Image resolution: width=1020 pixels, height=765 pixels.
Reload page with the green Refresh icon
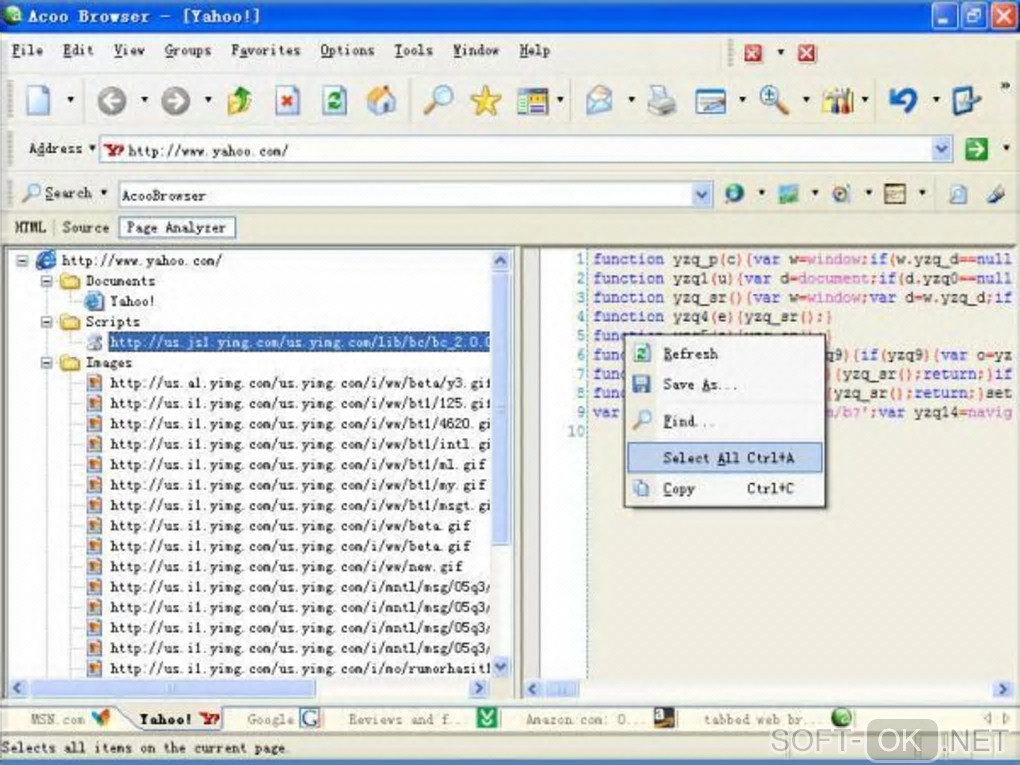334,101
